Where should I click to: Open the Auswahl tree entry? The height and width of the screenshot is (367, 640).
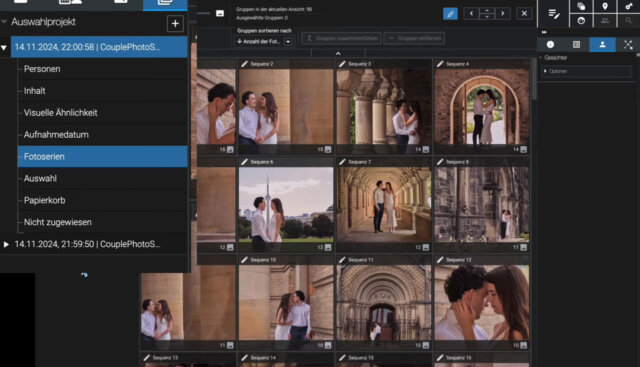(102, 178)
